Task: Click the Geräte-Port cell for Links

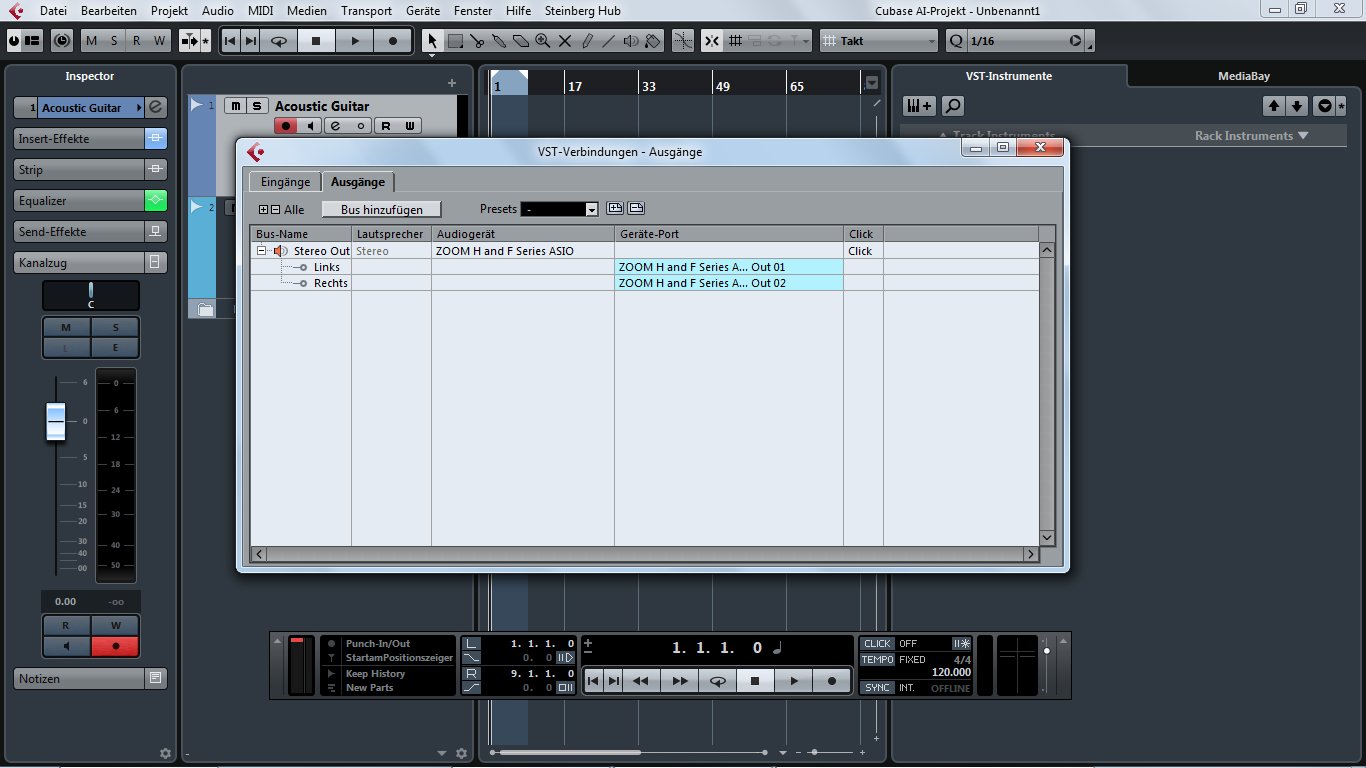Action: pos(729,267)
